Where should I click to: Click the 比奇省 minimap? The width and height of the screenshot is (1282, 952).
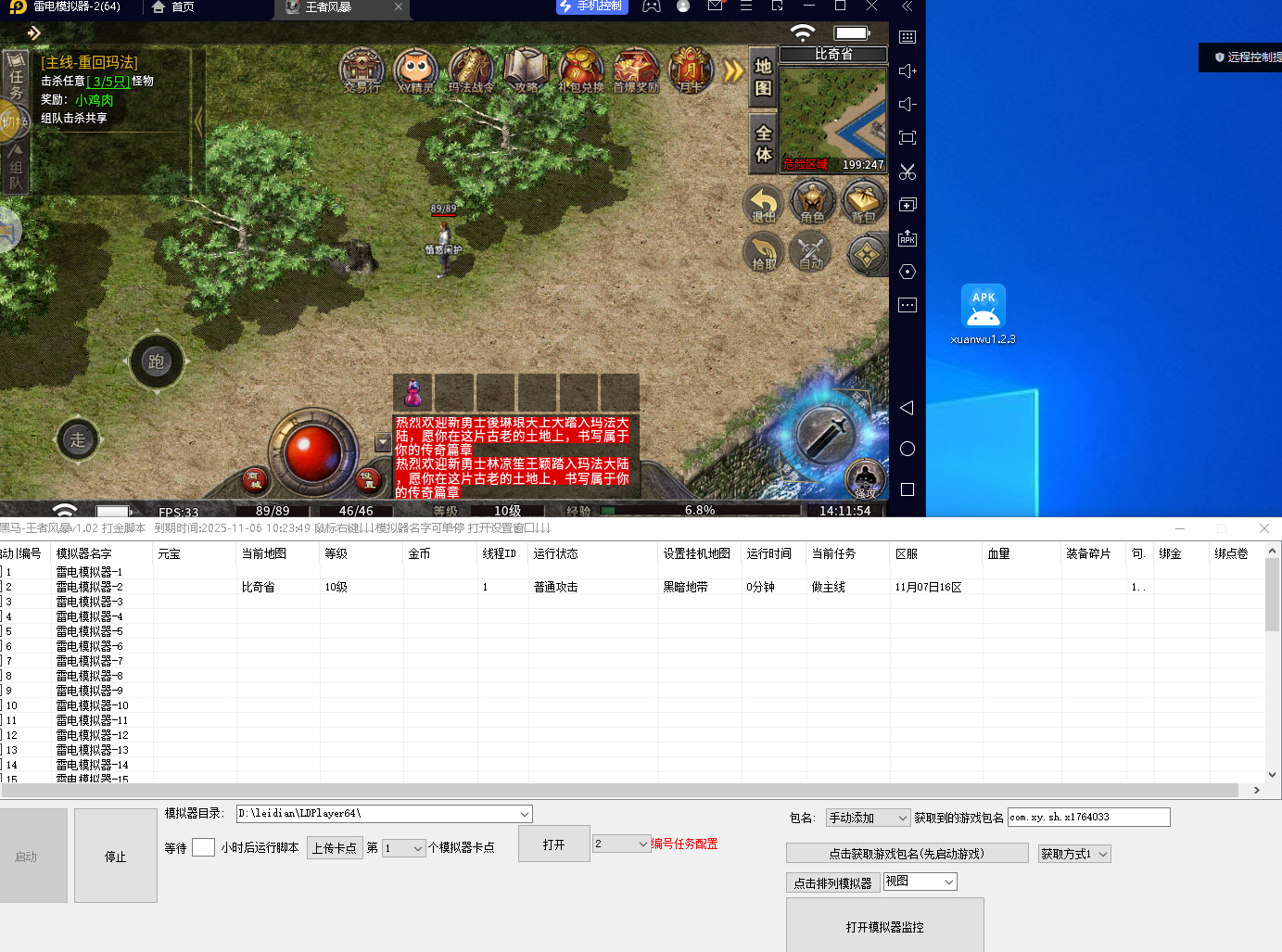click(832, 118)
